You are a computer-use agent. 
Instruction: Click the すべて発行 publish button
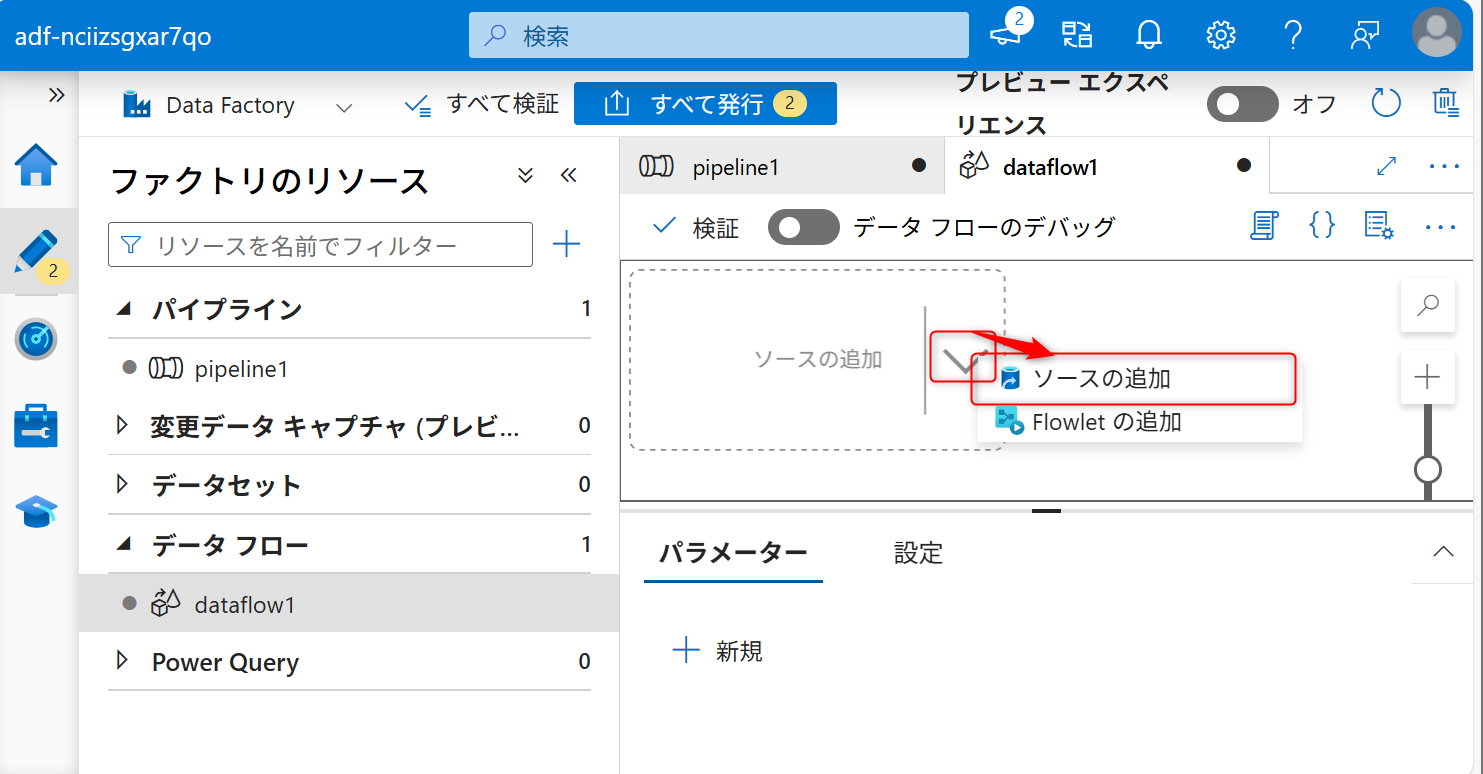pos(705,103)
